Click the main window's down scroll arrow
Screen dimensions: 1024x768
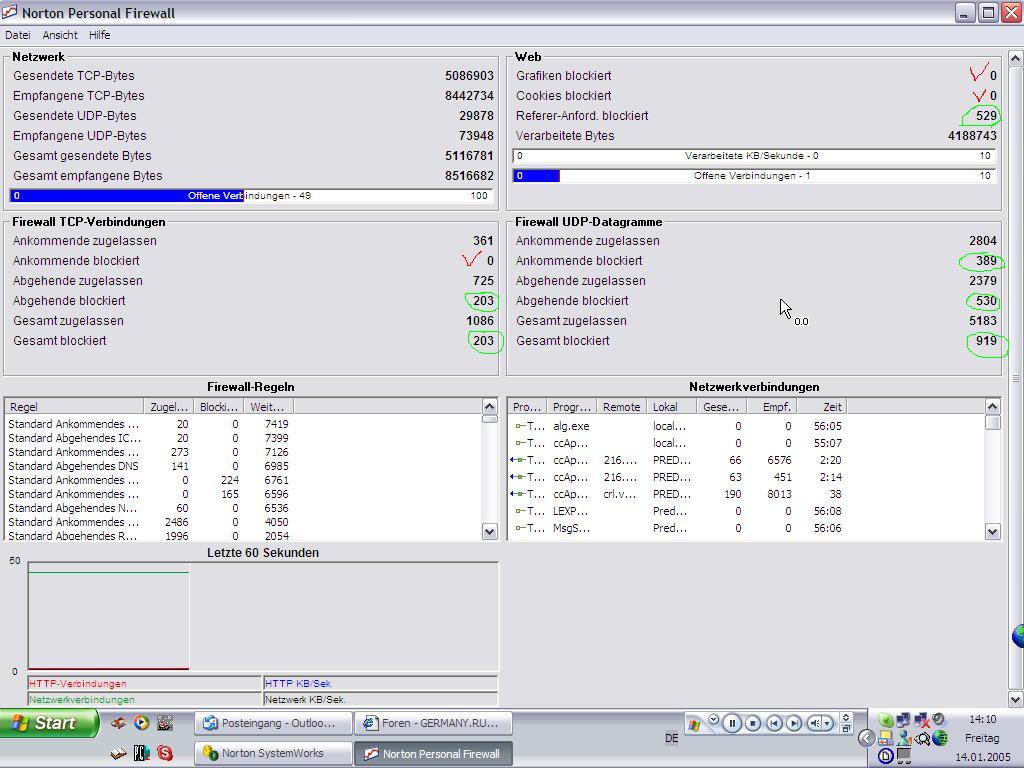1016,699
